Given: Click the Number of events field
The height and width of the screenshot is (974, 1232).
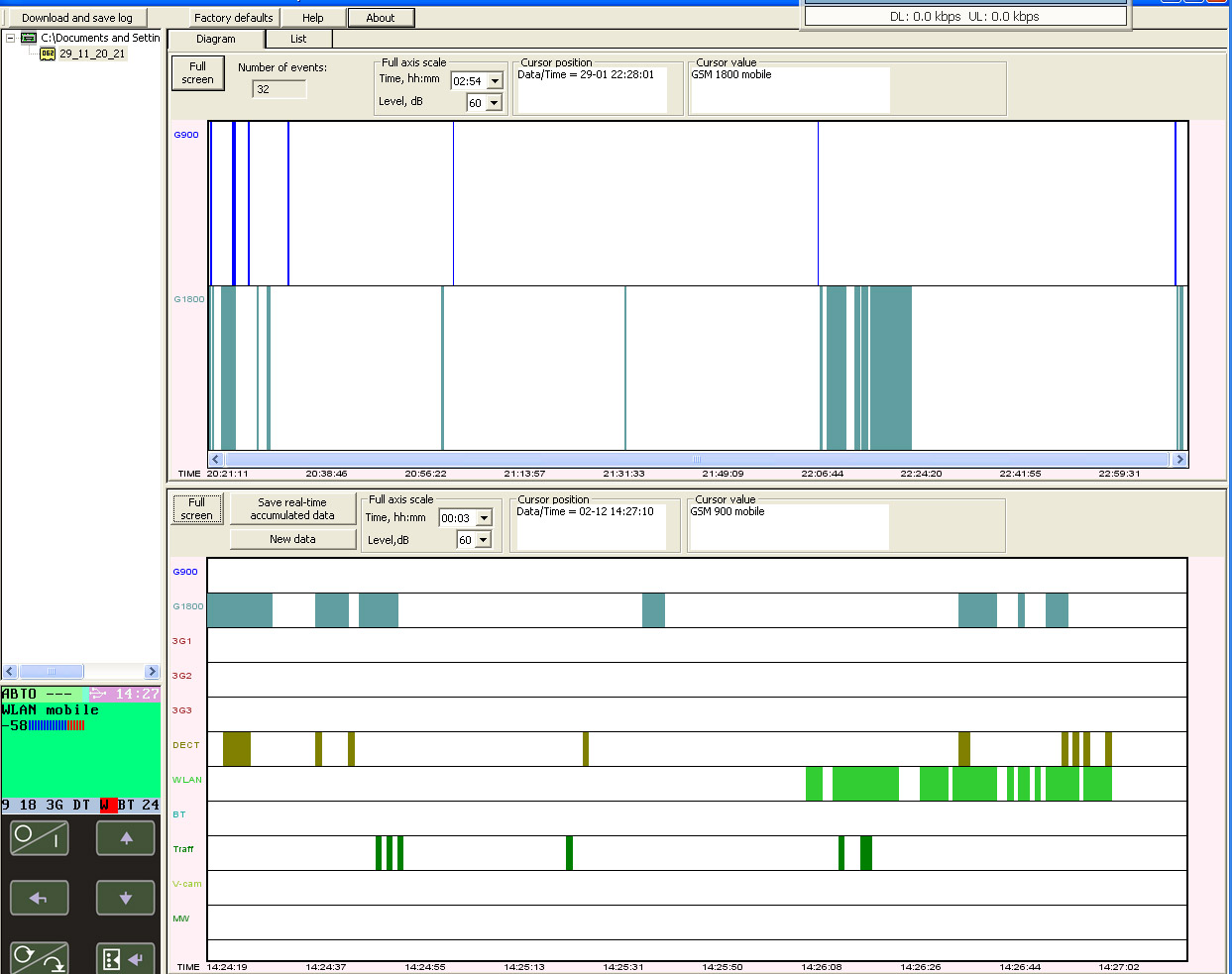Looking at the screenshot, I should pyautogui.click(x=280, y=89).
